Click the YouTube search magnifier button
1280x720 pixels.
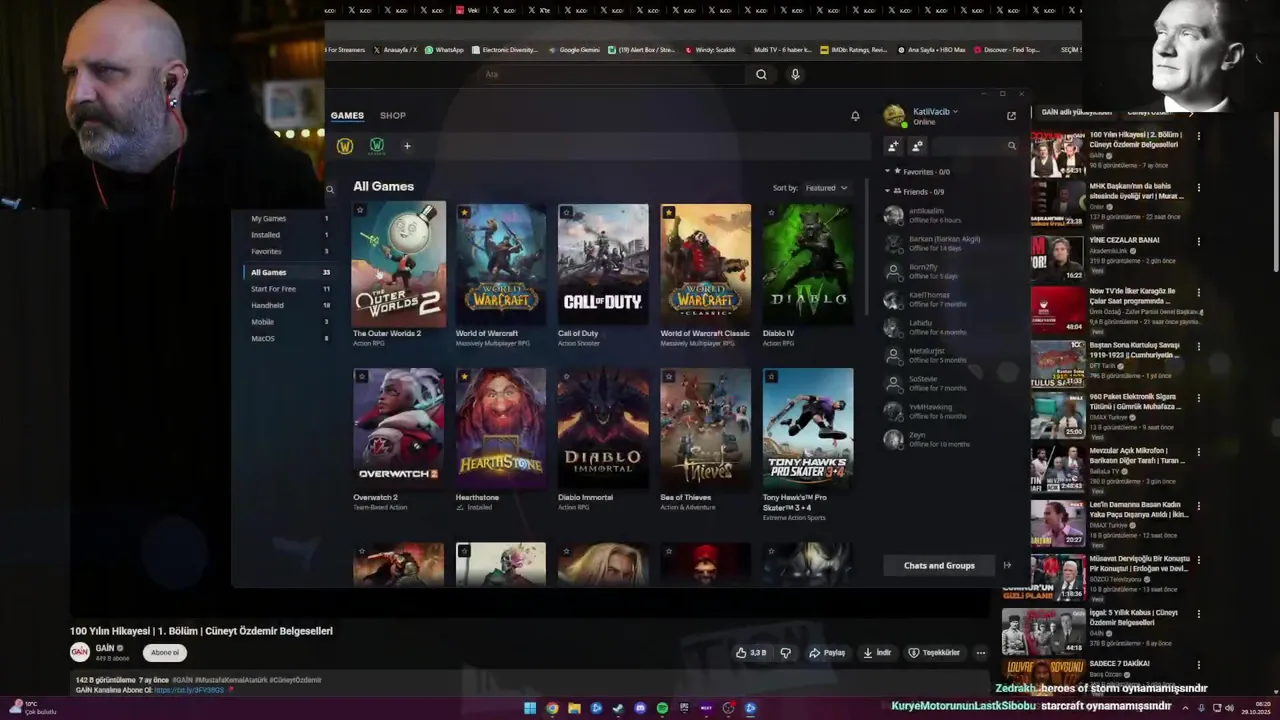pyautogui.click(x=761, y=74)
